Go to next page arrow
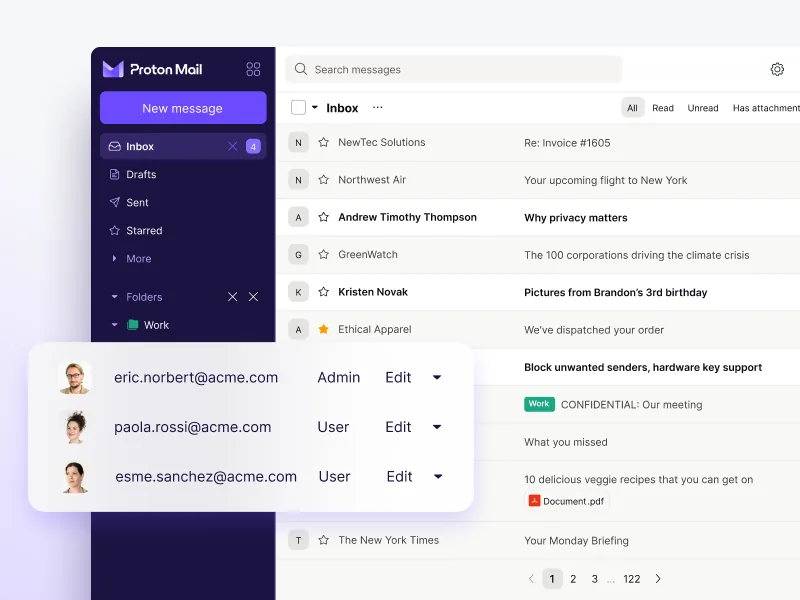The image size is (800, 600). click(x=658, y=579)
